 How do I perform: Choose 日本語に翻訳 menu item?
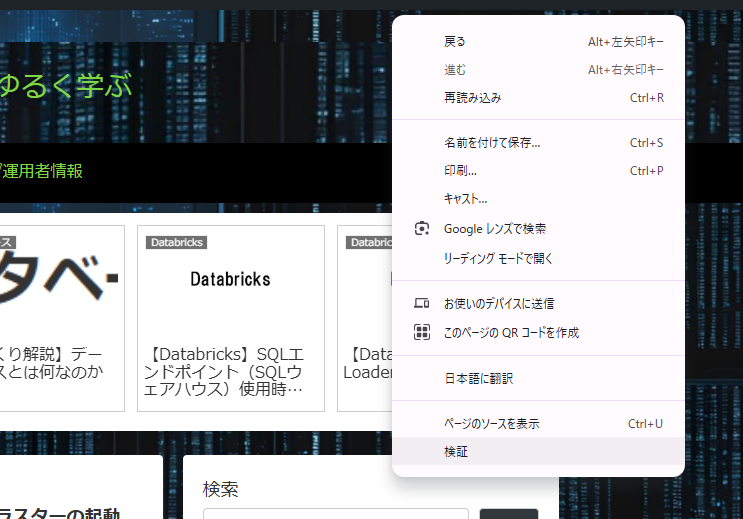point(478,378)
